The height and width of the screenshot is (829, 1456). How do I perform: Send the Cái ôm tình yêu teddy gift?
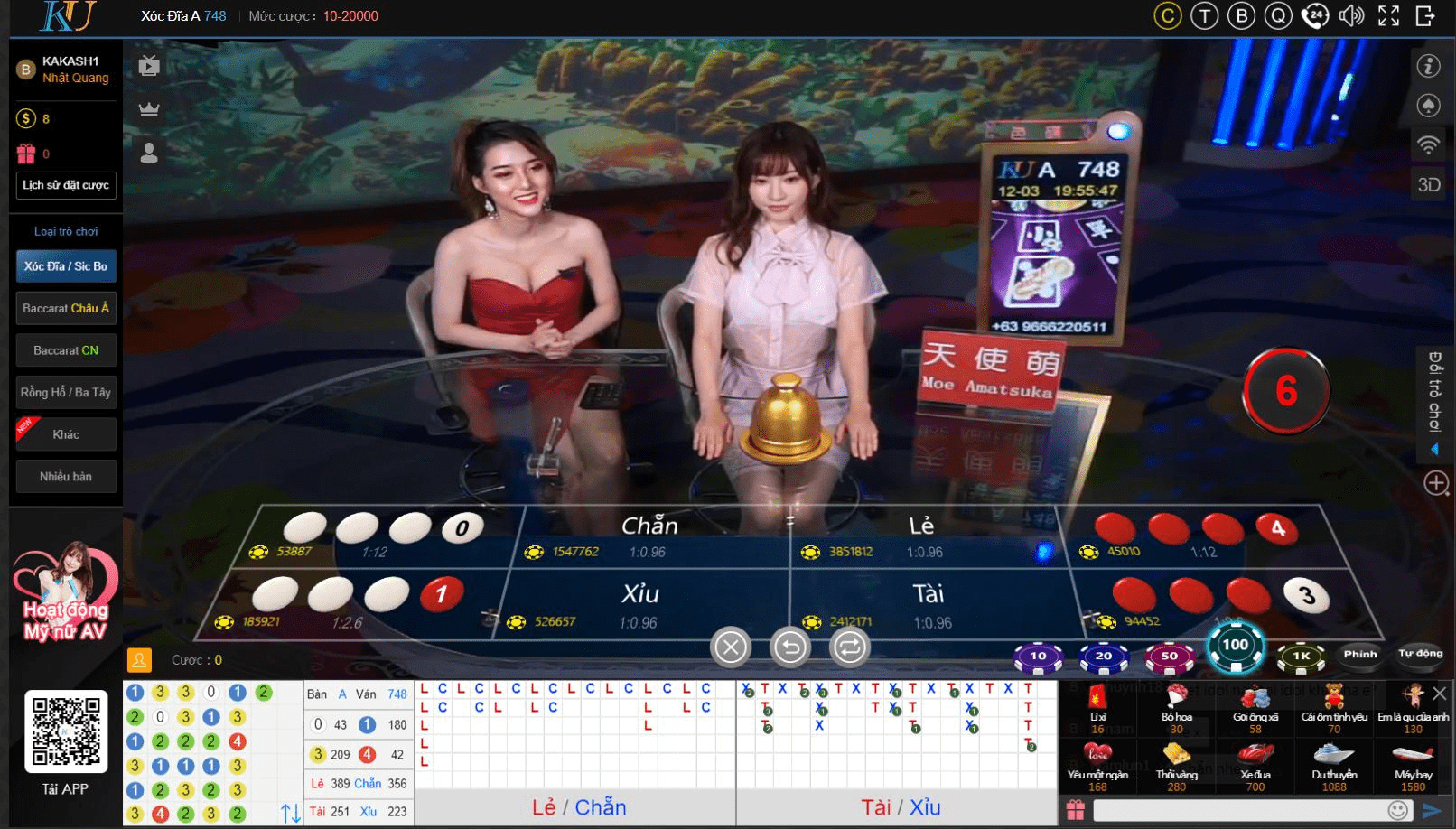click(1334, 710)
